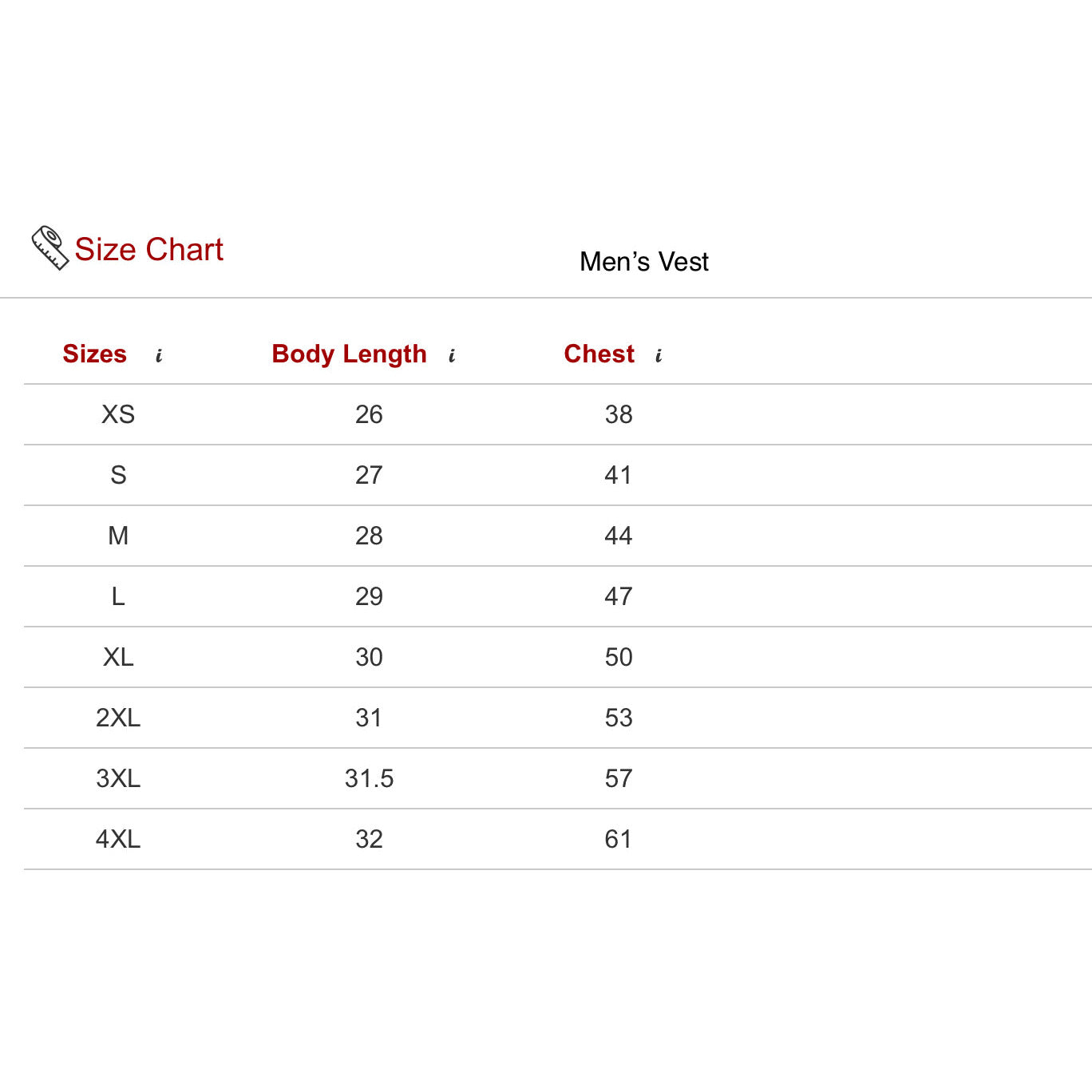The height and width of the screenshot is (1092, 1092).
Task: Click the chest value 38
Action: coord(619,415)
